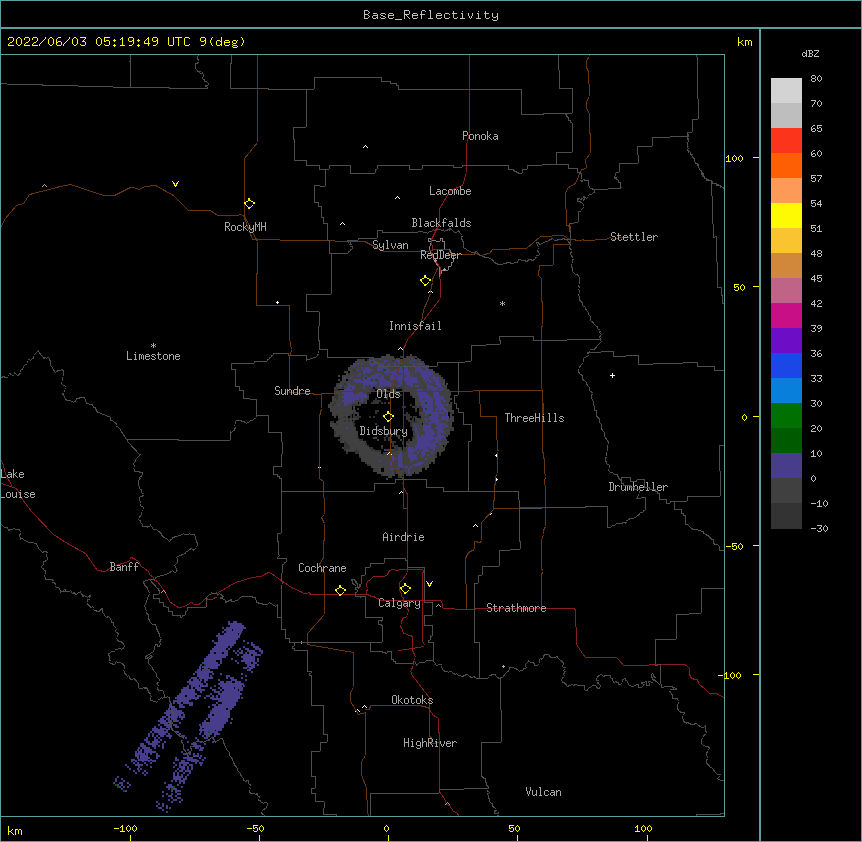Screen dimensions: 862x842
Task: Click the Vulcan city label
Action: click(543, 792)
